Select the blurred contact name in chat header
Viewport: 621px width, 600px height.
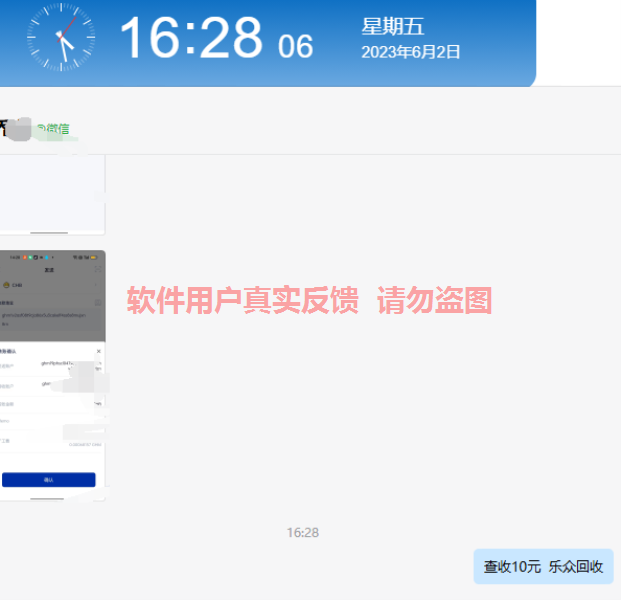pos(18,128)
